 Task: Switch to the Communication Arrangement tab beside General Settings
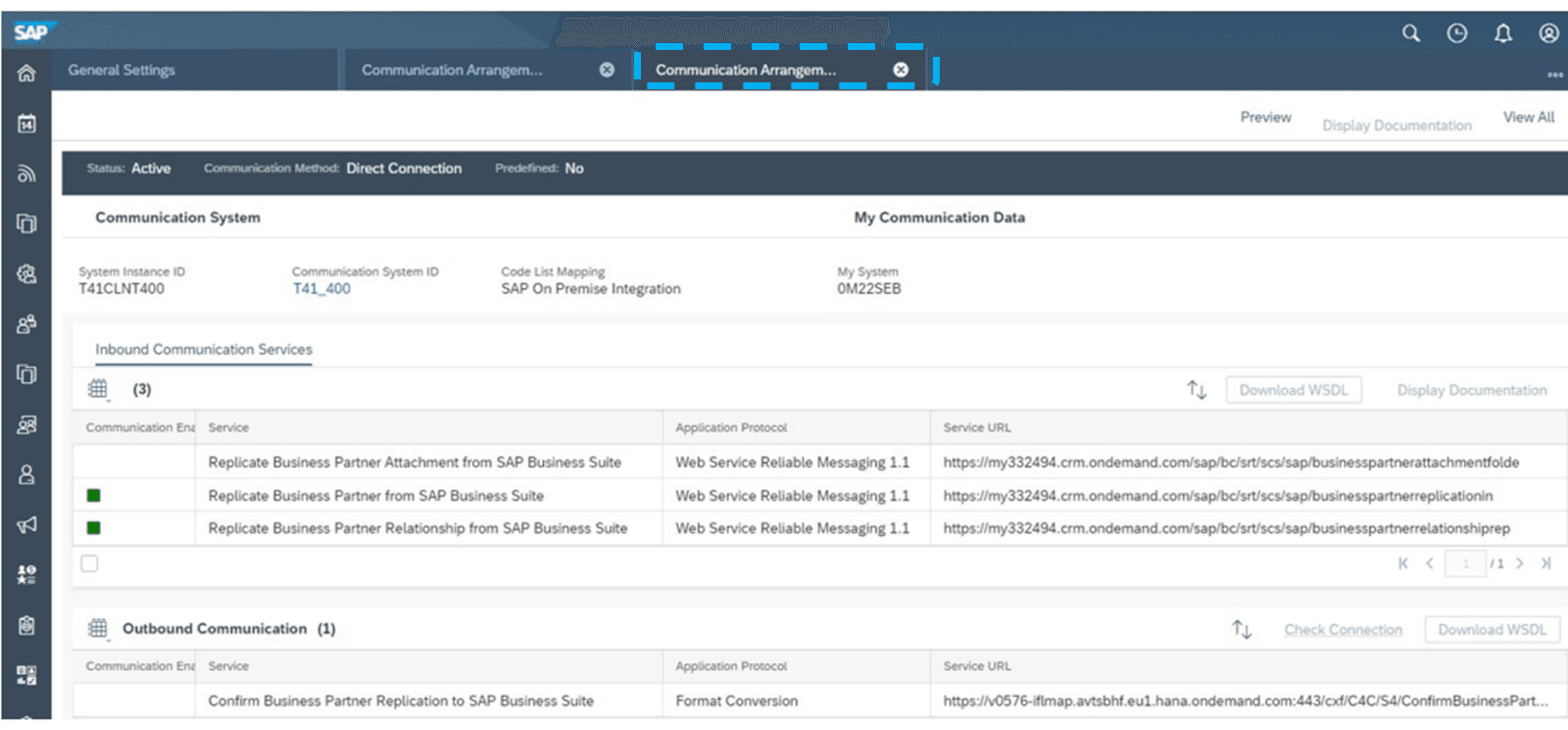point(452,70)
